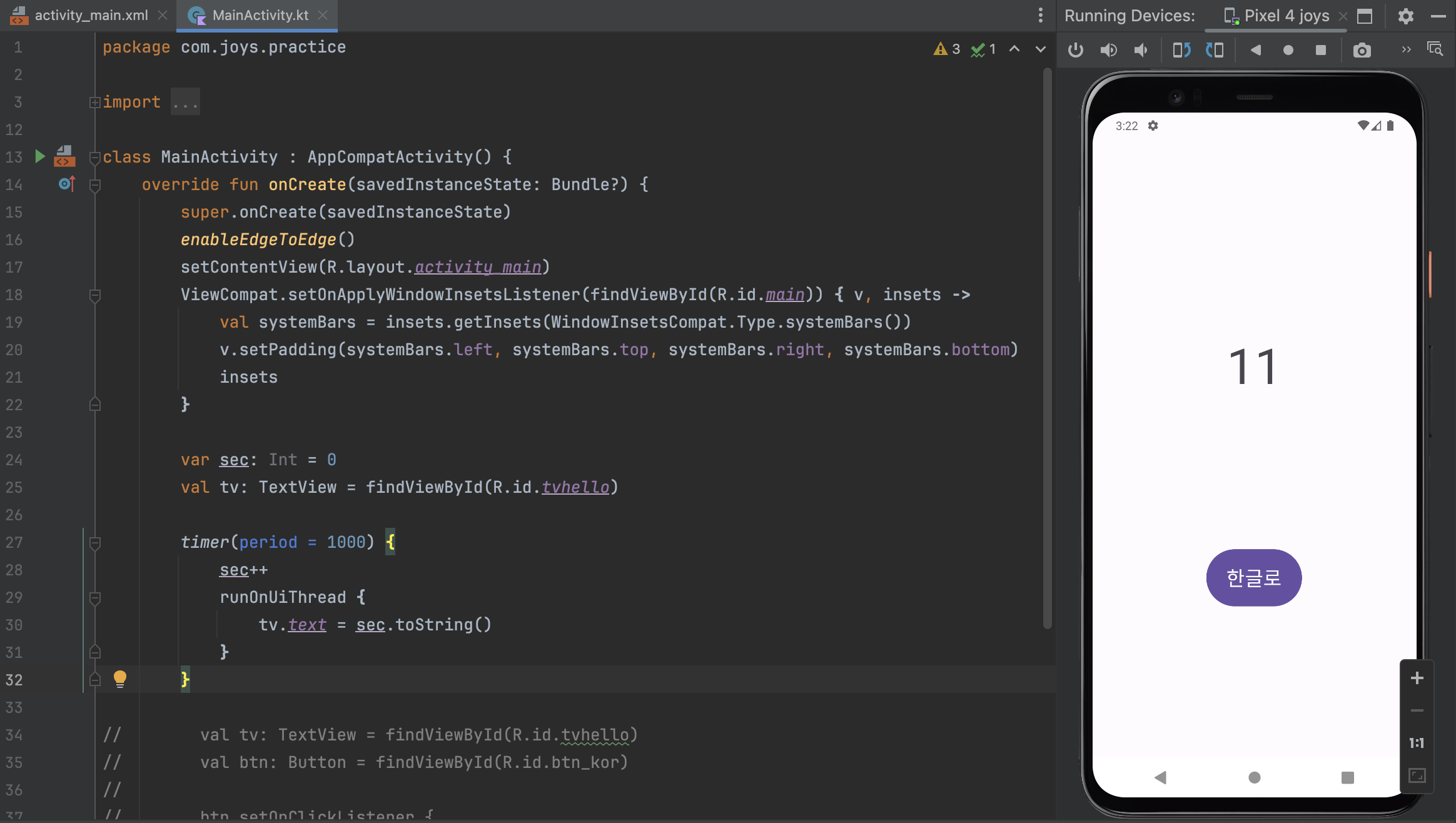This screenshot has width=1456, height=823.
Task: Zoom in on the device using the plus control
Action: coord(1417,677)
